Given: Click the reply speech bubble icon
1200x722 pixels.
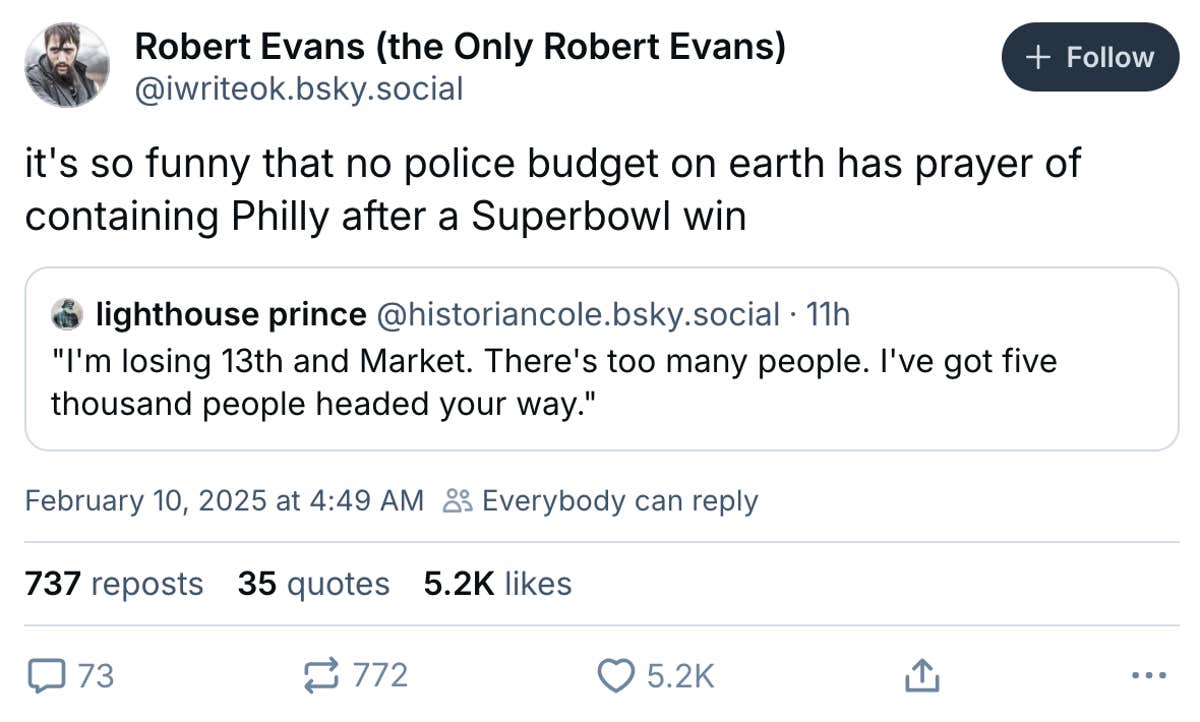Looking at the screenshot, I should pos(47,675).
